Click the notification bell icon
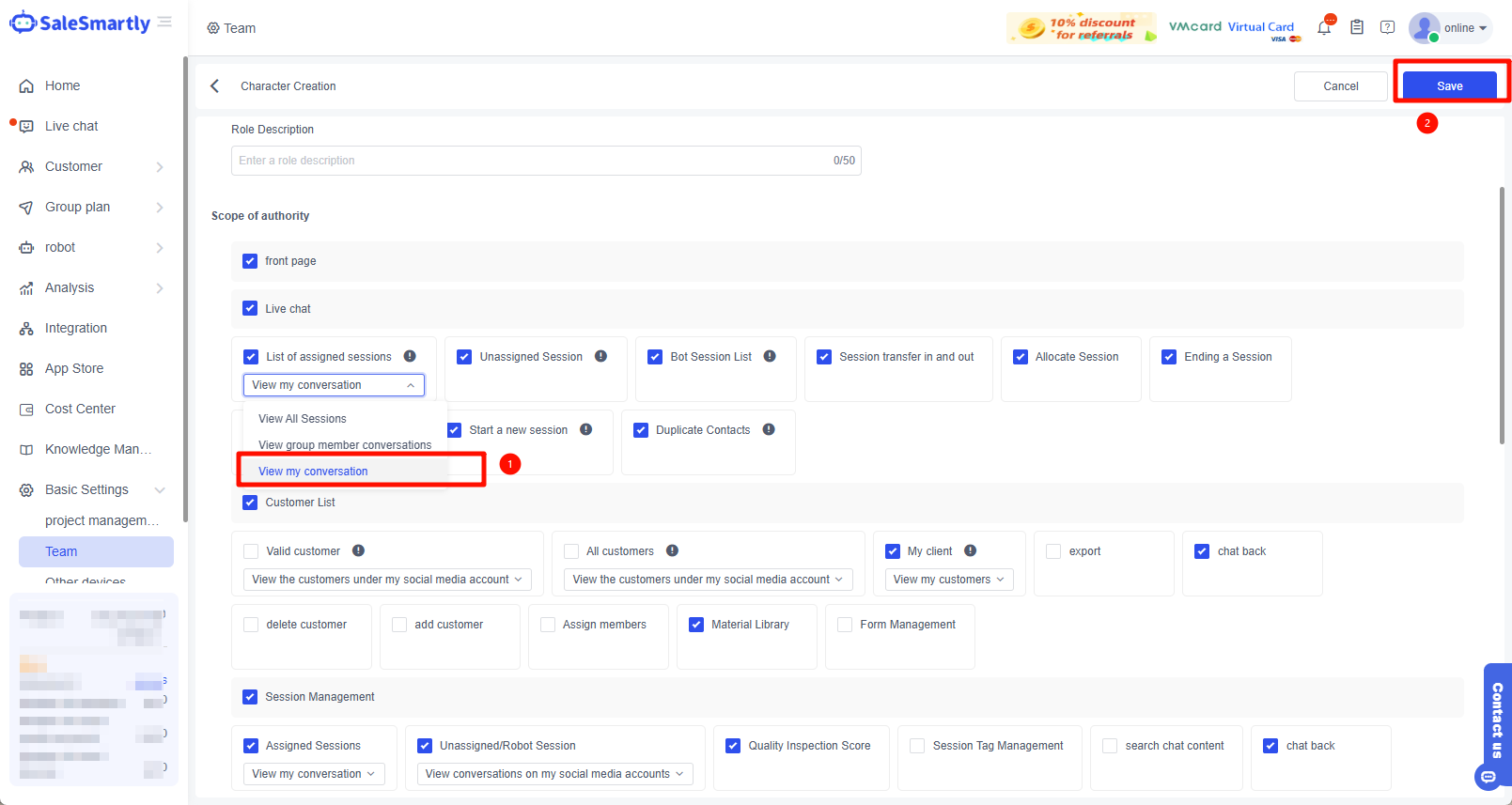This screenshot has width=1512, height=805. pos(1324,28)
